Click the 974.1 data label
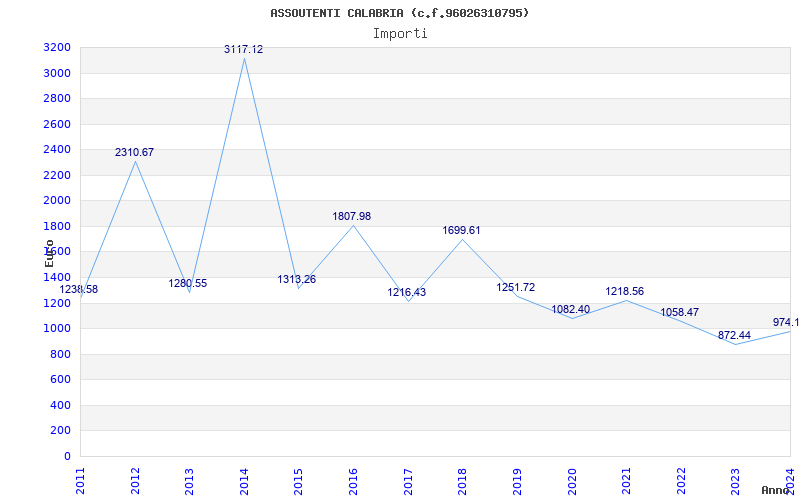 786,322
